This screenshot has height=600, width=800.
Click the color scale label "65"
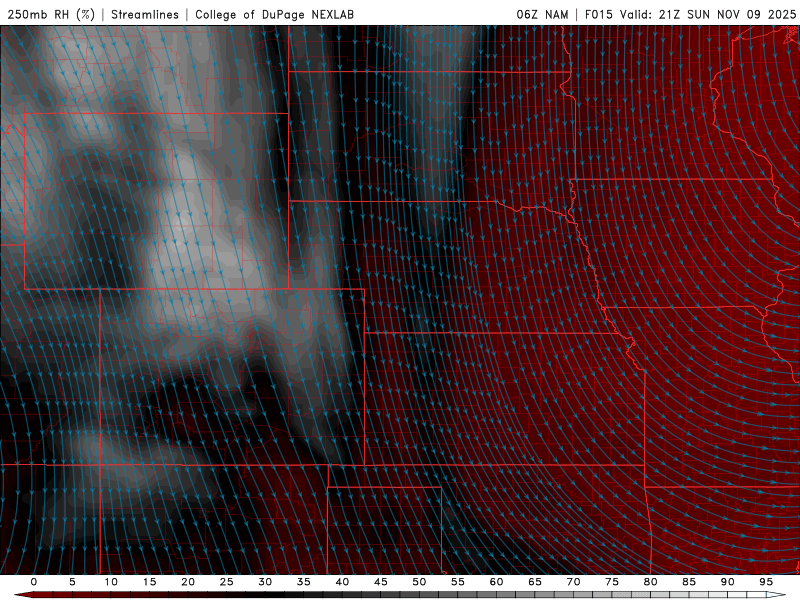(x=535, y=582)
